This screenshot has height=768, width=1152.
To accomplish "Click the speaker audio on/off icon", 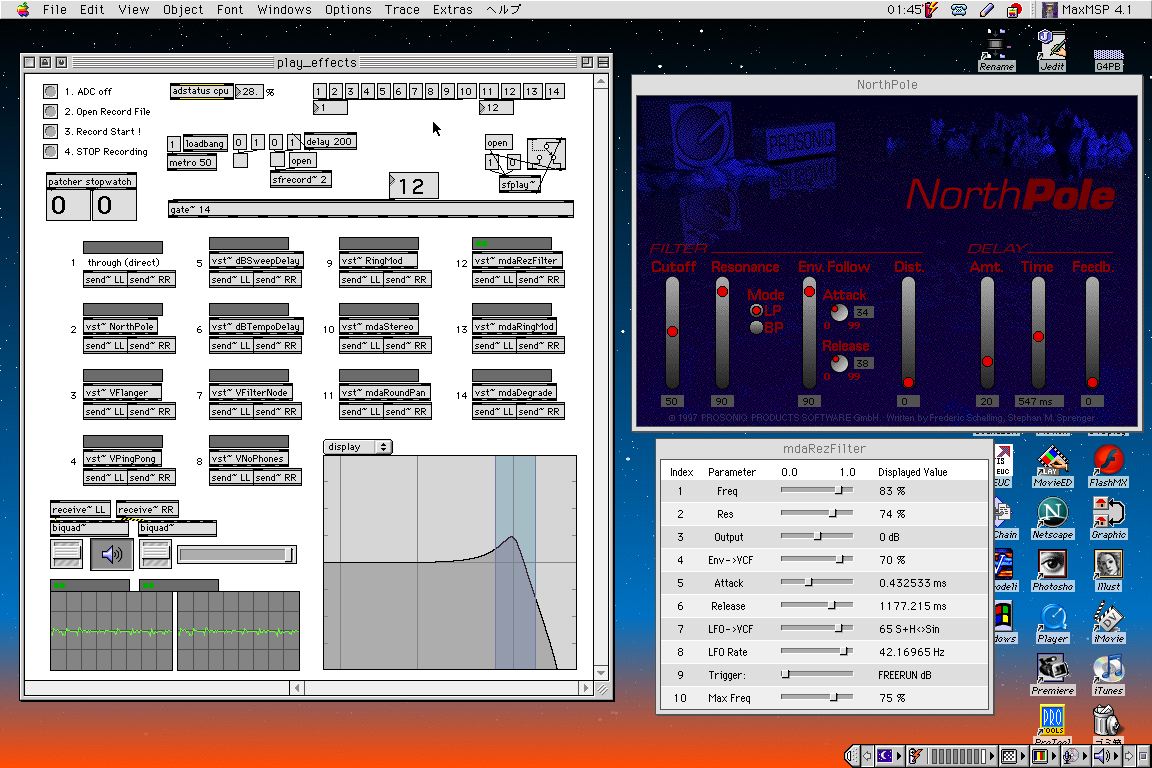I will click(111, 554).
